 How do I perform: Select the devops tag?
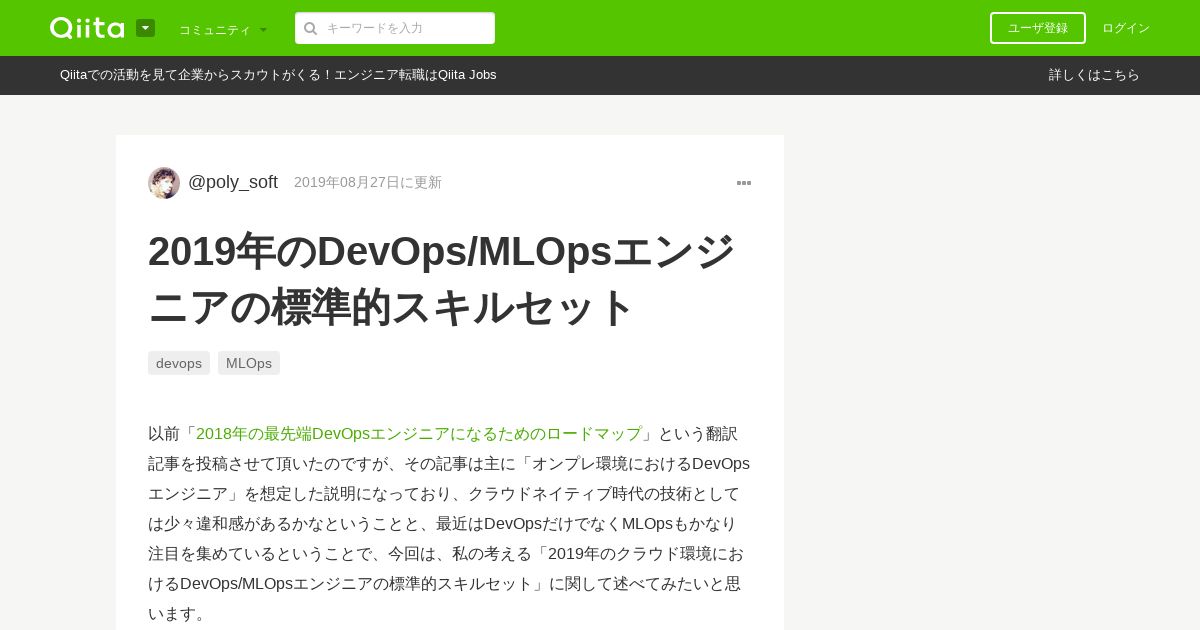click(x=179, y=363)
